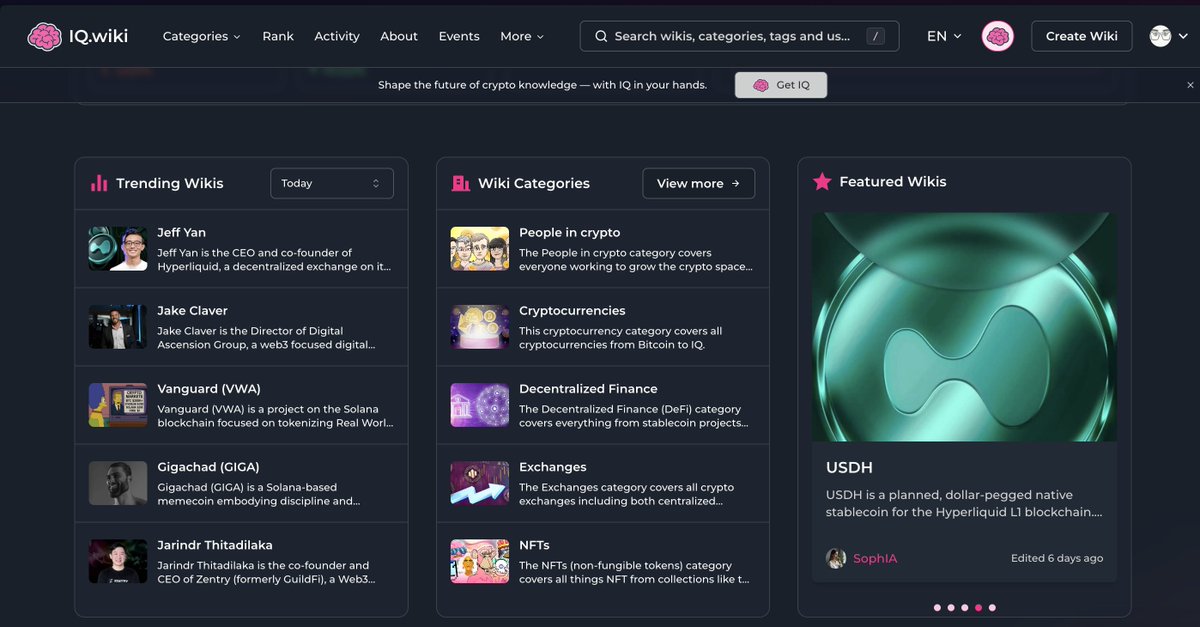The width and height of the screenshot is (1200, 627).
Task: Expand the More menu
Action: [522, 36]
